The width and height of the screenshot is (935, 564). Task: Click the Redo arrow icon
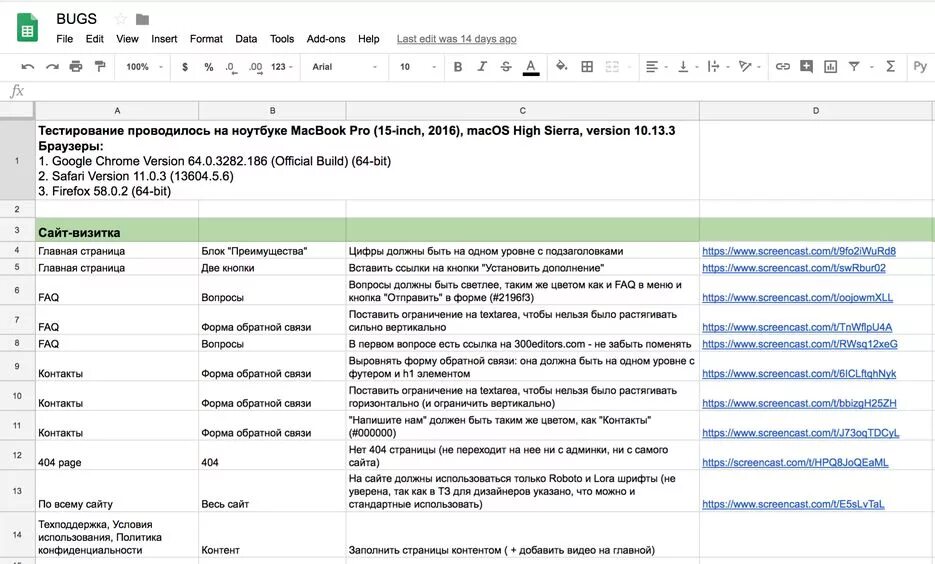[52, 67]
